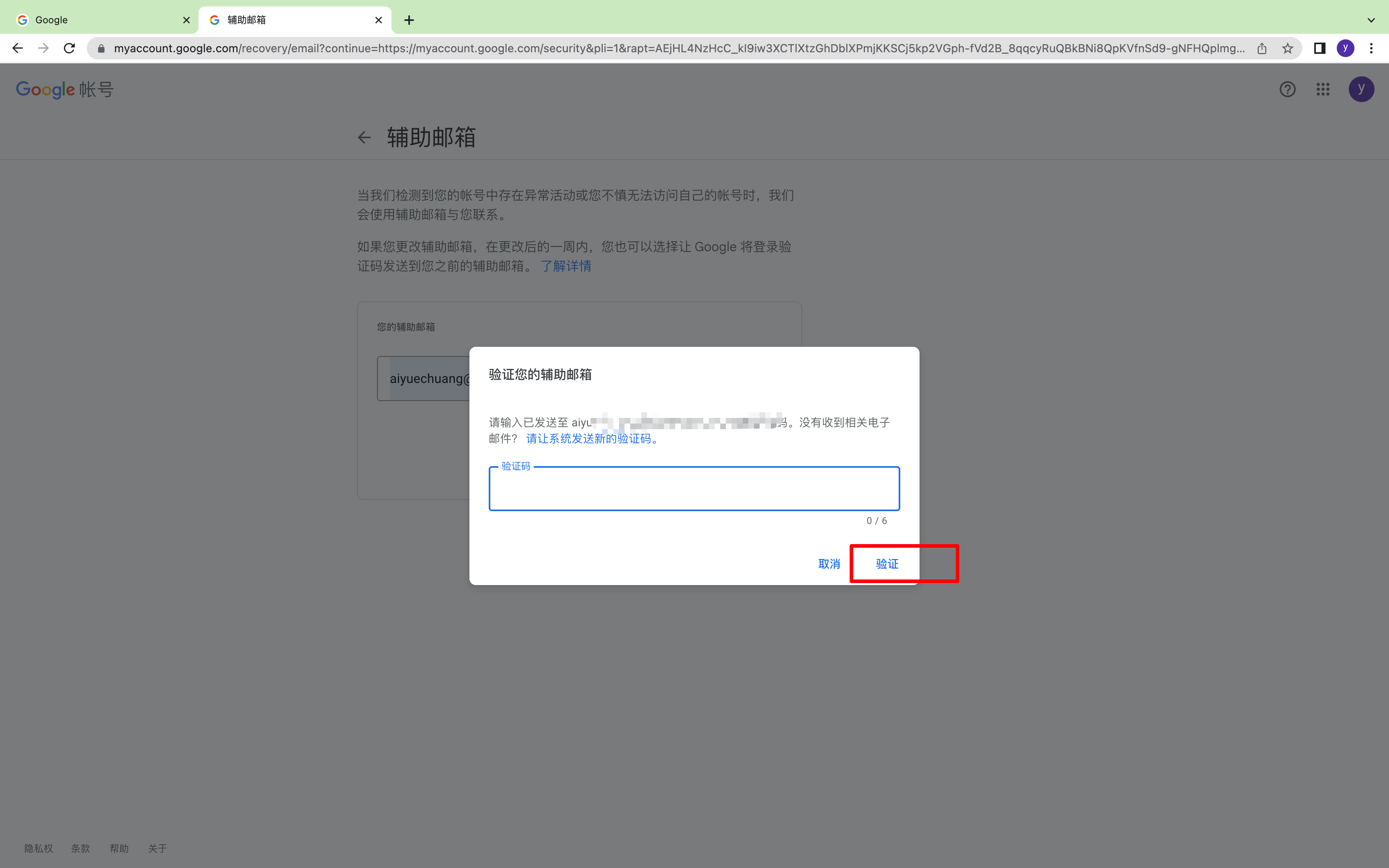Open the Chrome three-dot menu

click(x=1371, y=49)
